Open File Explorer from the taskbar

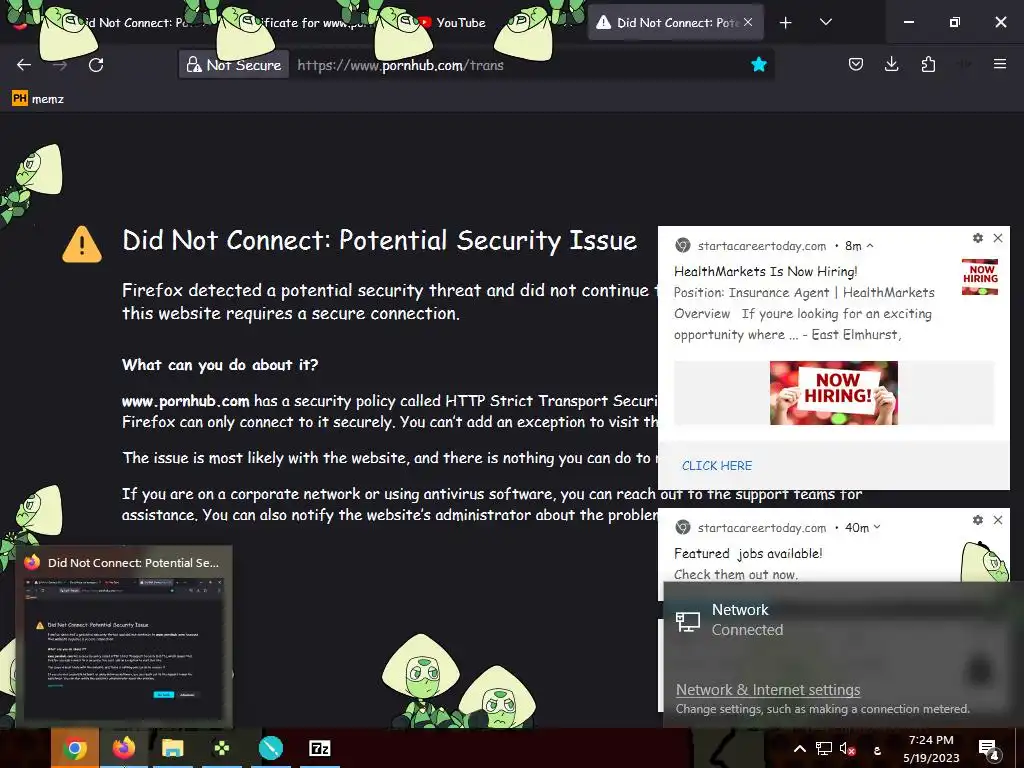[172, 748]
